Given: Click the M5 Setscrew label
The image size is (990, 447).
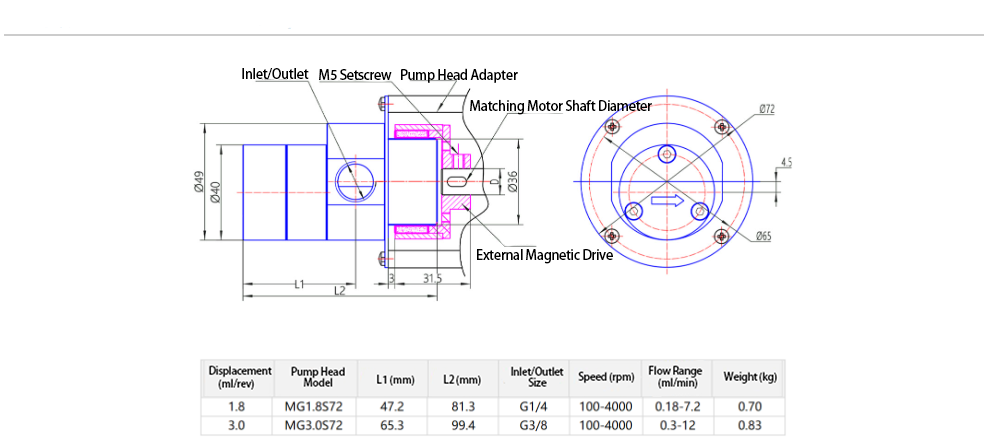Looking at the screenshot, I should point(354,75).
